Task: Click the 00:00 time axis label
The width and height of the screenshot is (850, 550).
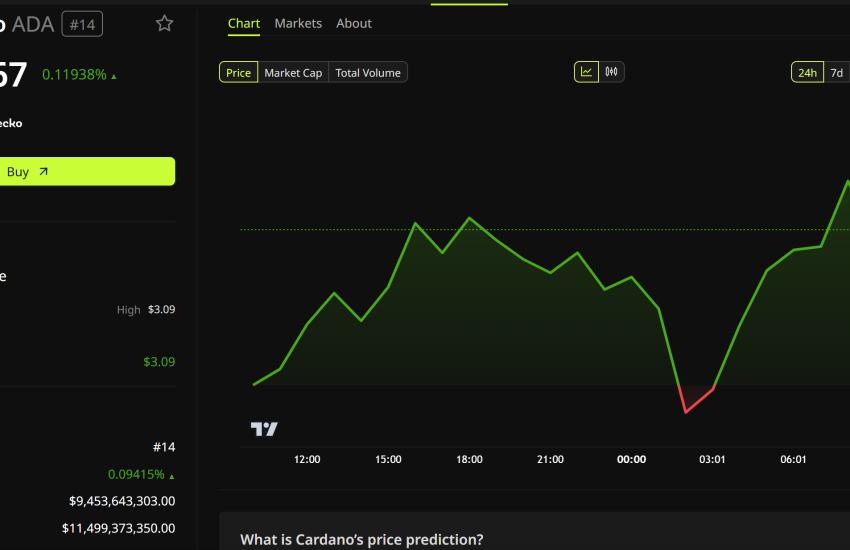Action: [x=632, y=460]
